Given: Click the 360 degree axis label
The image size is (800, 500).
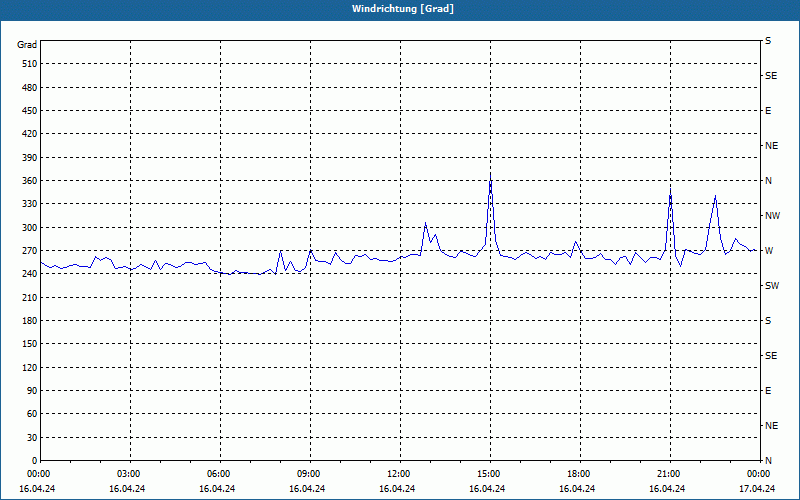Looking at the screenshot, I should click(29, 181).
